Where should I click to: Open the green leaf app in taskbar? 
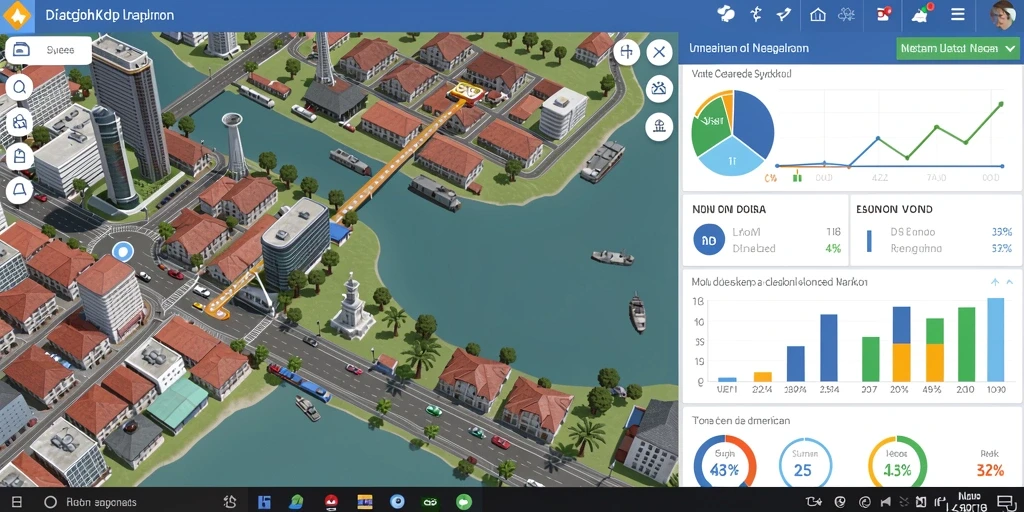coord(295,502)
